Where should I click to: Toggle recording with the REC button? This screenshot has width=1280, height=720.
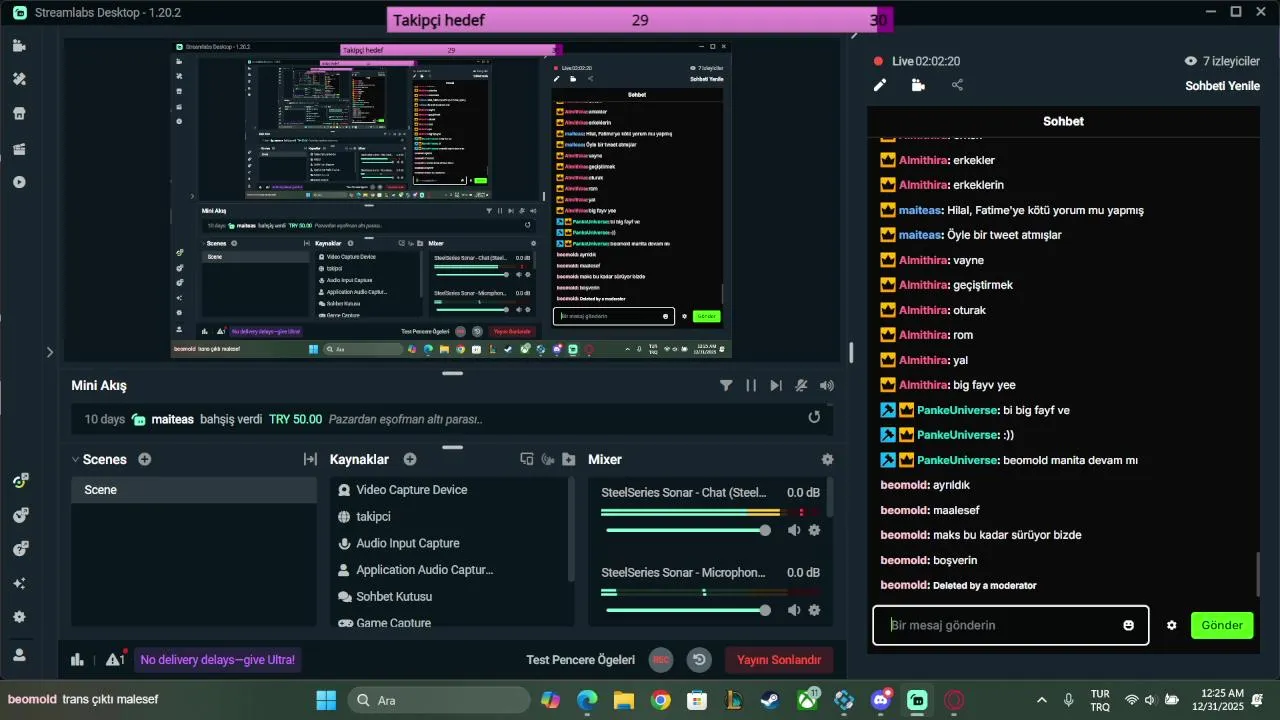(x=660, y=659)
